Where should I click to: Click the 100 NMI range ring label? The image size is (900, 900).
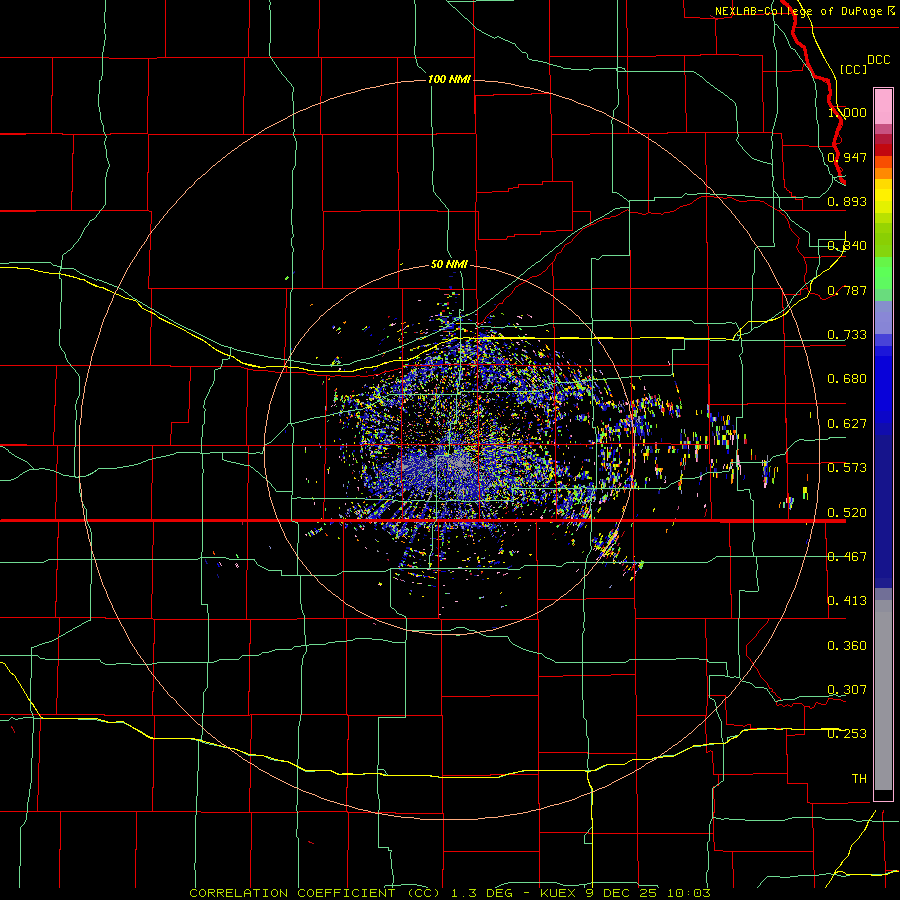pyautogui.click(x=449, y=79)
